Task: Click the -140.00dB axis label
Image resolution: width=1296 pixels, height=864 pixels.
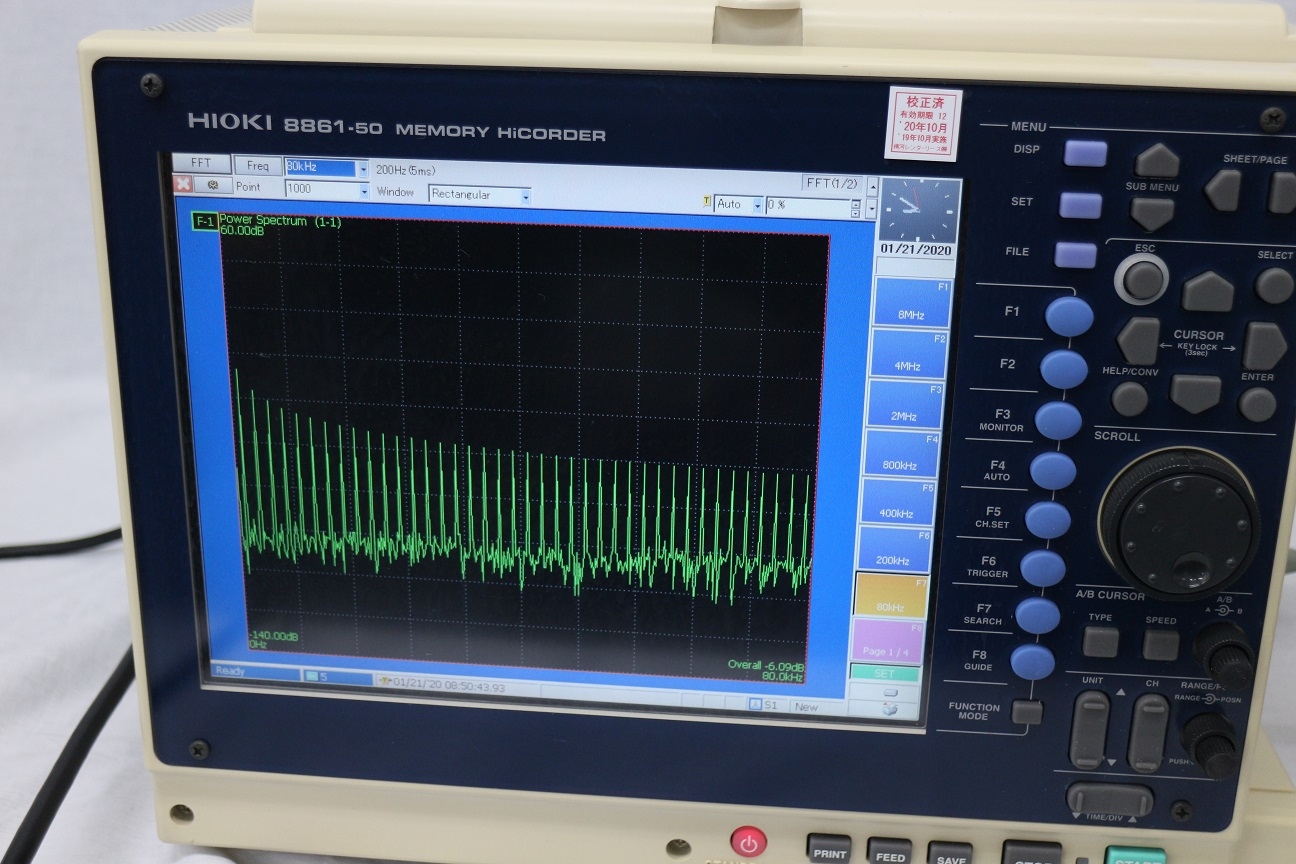Action: [x=272, y=636]
